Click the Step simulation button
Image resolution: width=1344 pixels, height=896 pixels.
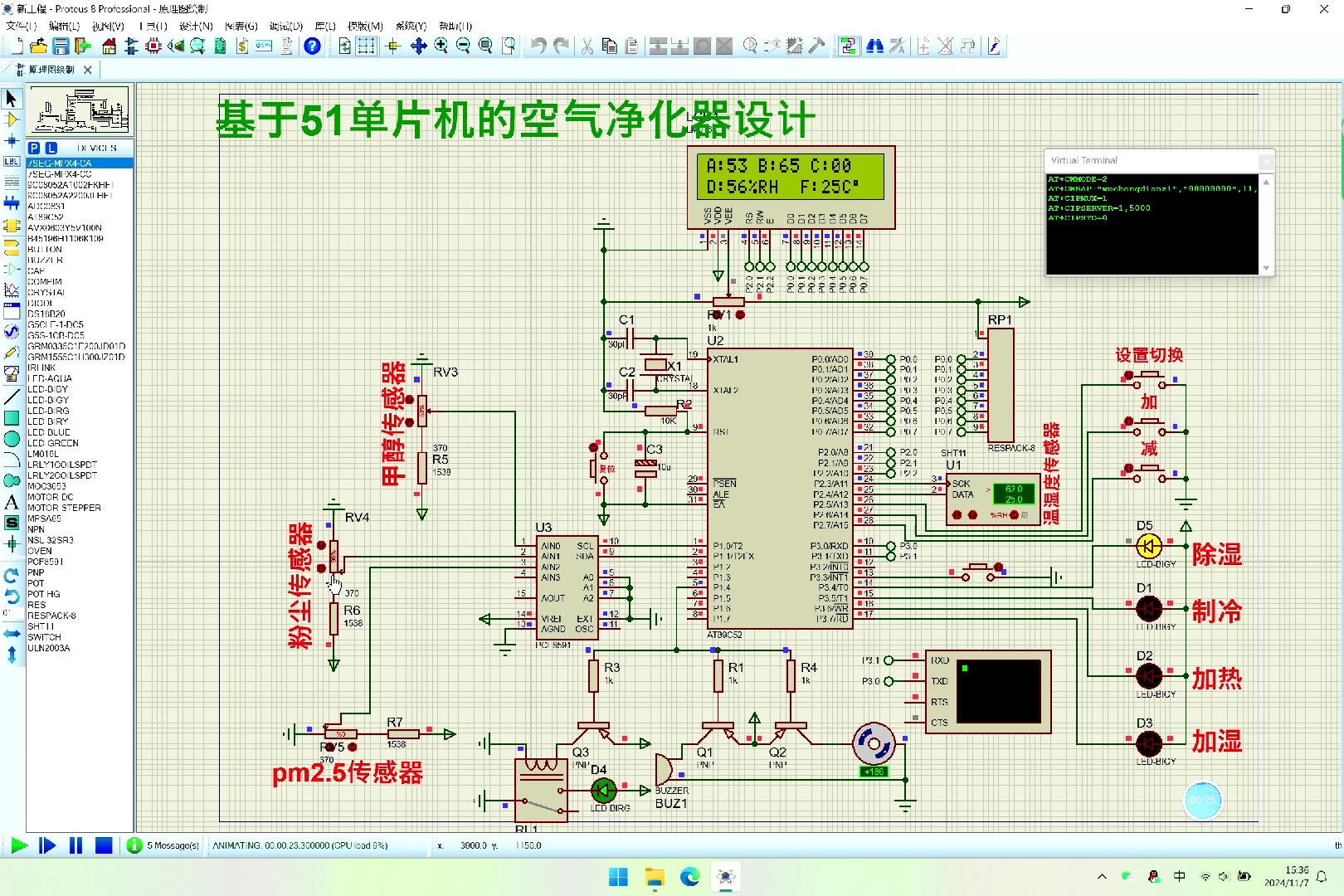47,845
